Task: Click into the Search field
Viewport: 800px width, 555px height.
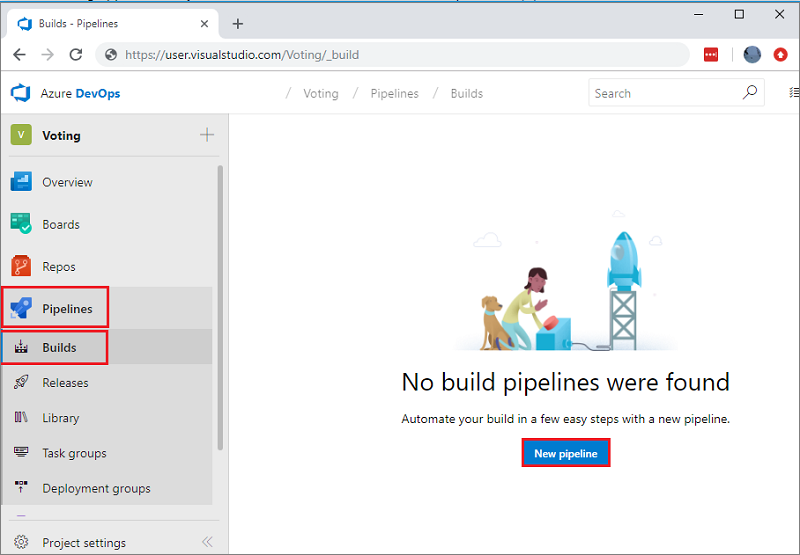Action: tap(676, 92)
